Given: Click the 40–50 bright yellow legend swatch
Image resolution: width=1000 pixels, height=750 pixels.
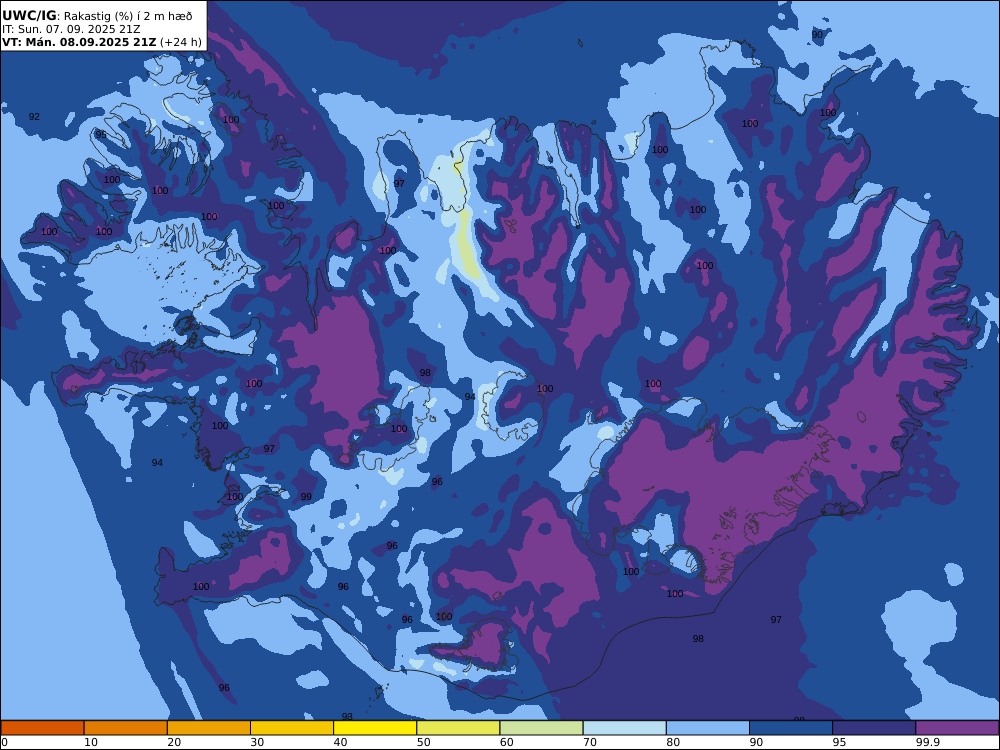Looking at the screenshot, I should (375, 728).
